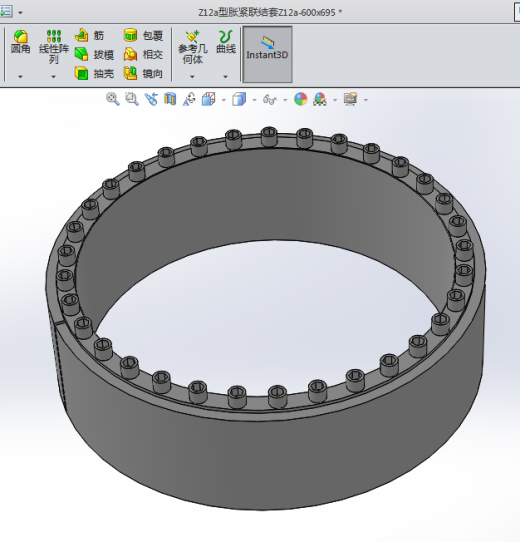
Task: Open the Edit Appearance color ball
Action: click(300, 99)
